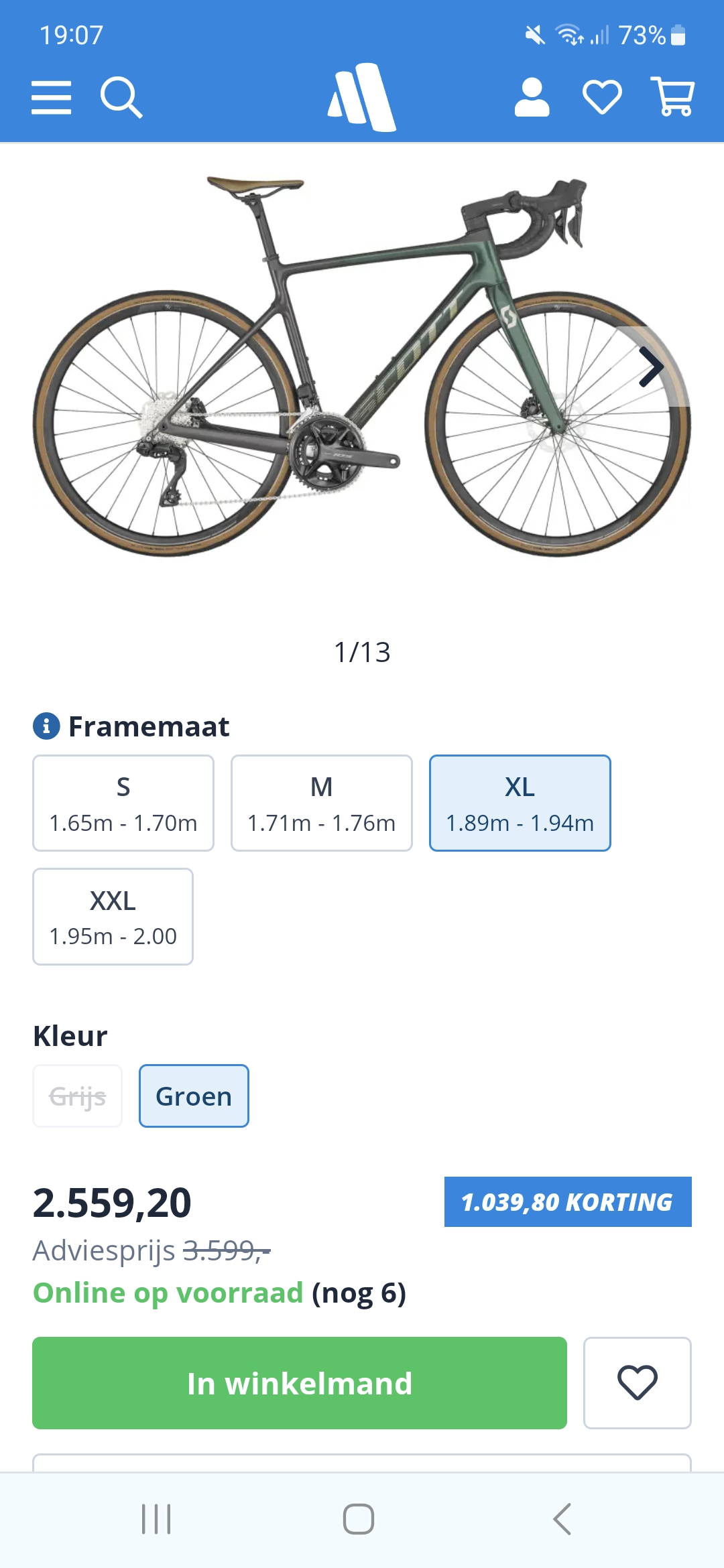The width and height of the screenshot is (724, 1568).
Task: Show Framemaat size info icon
Action: point(46,726)
